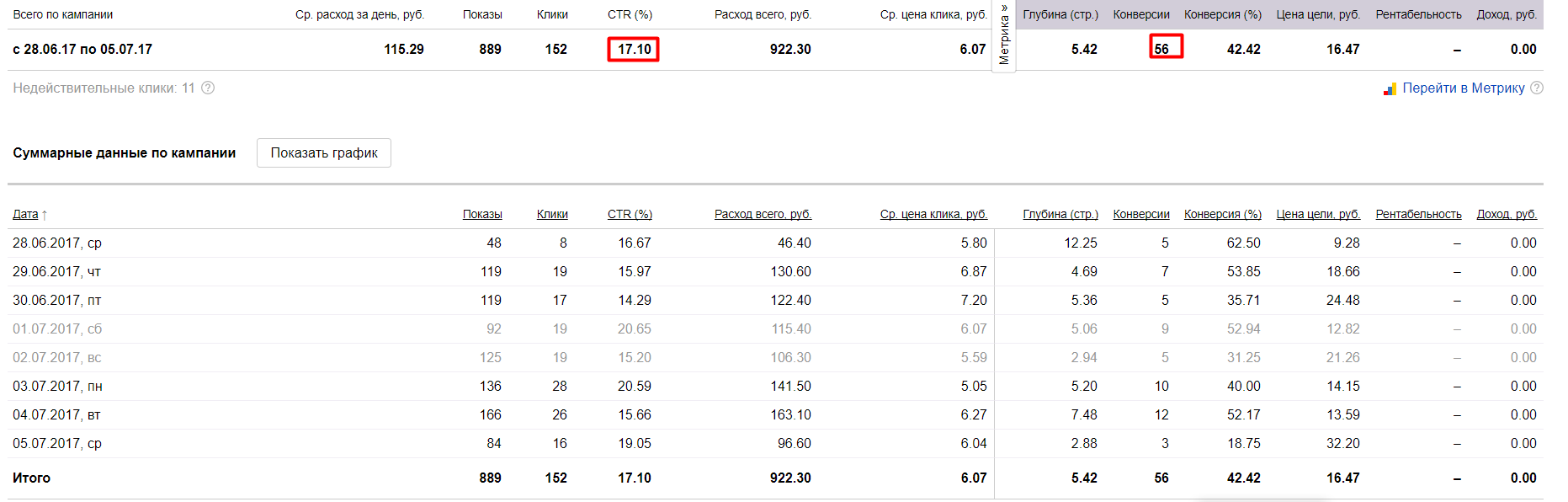This screenshot has width=1568, height=502.
Task: Open the Перейти в Метрику link
Action: (x=1463, y=88)
